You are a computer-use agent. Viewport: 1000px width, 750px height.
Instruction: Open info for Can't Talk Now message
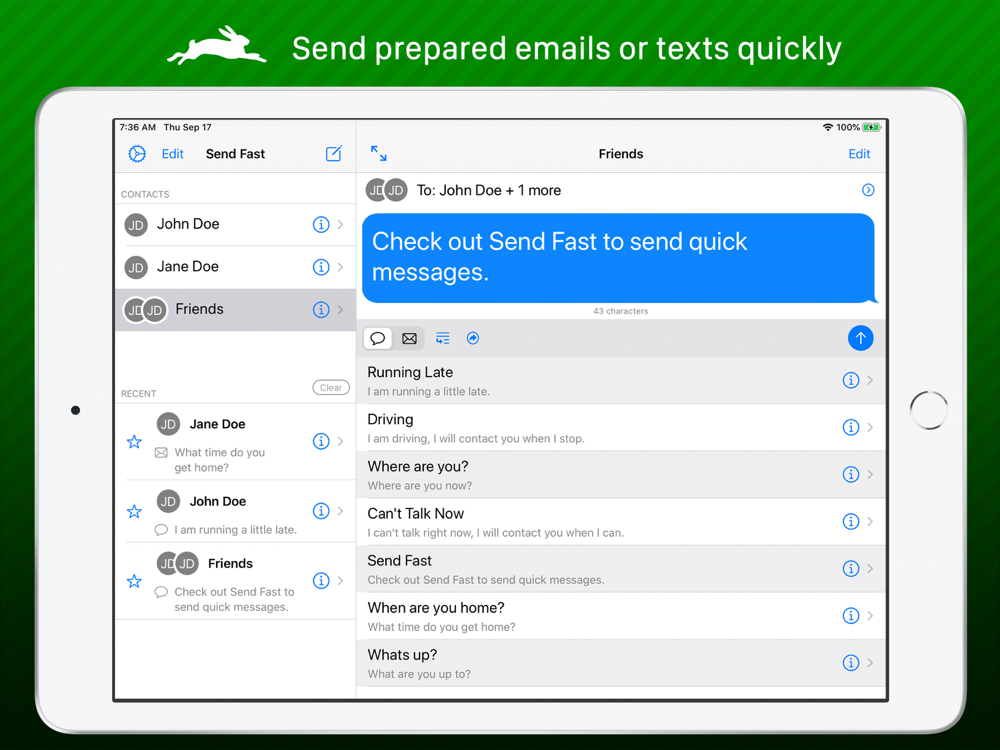pos(851,522)
